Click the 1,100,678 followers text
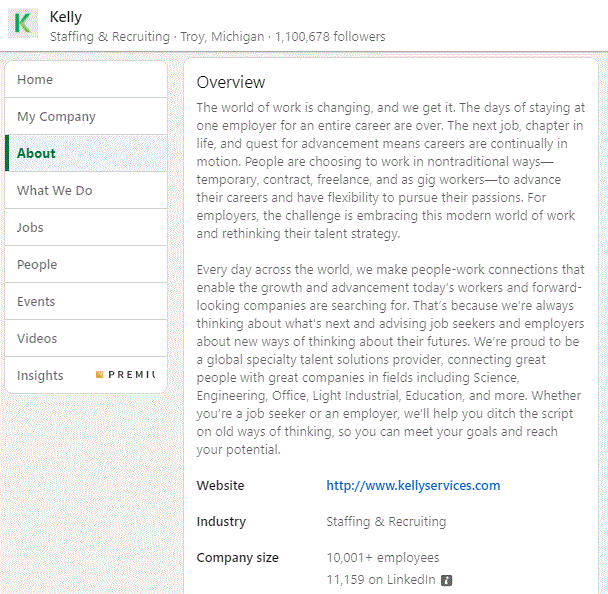Viewport: 608px width, 594px height. (x=330, y=37)
